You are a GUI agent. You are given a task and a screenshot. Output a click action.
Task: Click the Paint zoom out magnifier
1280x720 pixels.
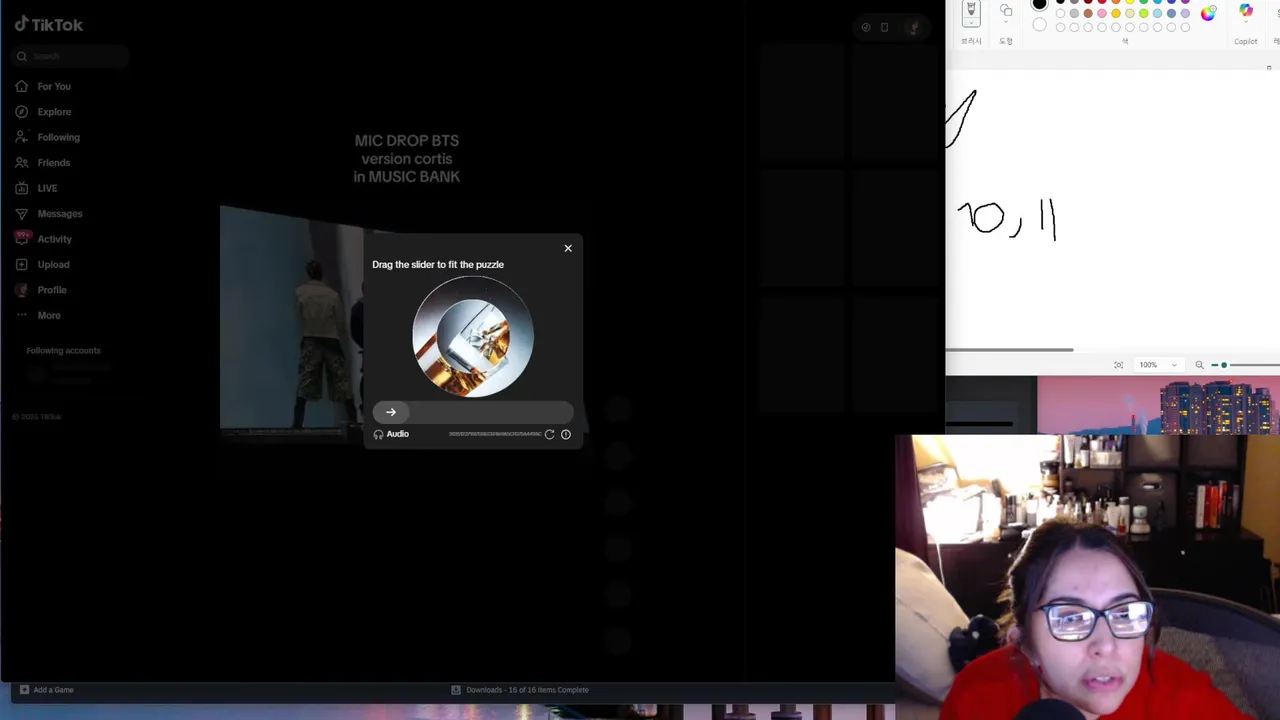tap(1199, 365)
